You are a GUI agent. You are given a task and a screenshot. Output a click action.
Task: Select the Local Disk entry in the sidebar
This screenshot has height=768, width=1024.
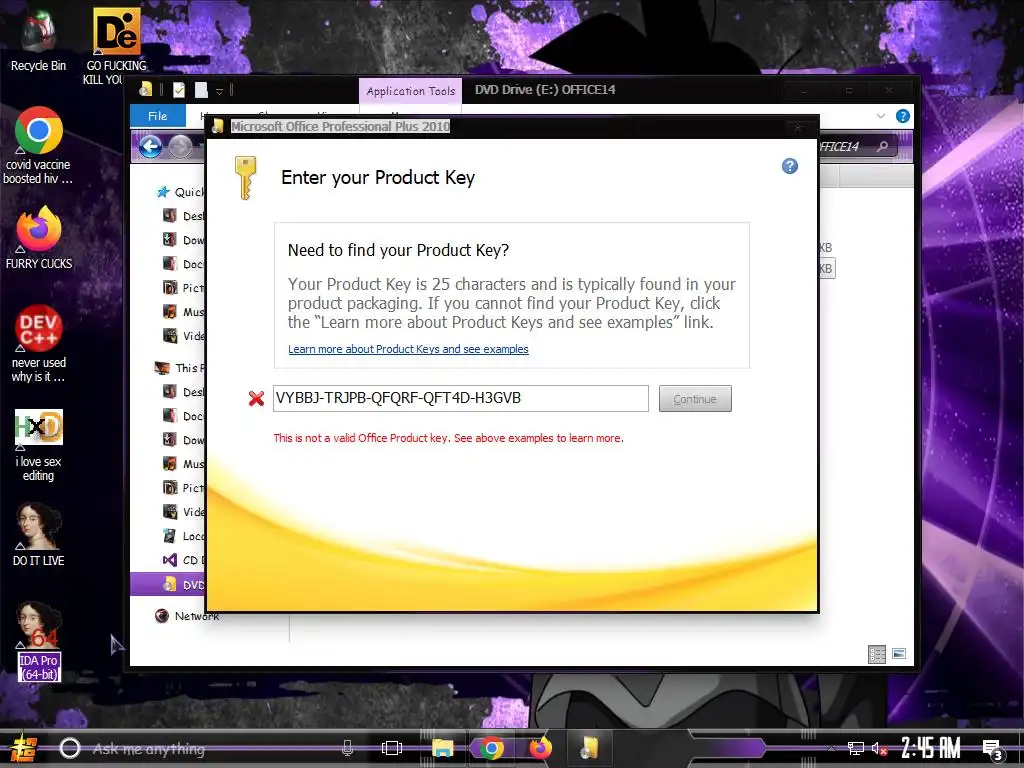pos(184,536)
